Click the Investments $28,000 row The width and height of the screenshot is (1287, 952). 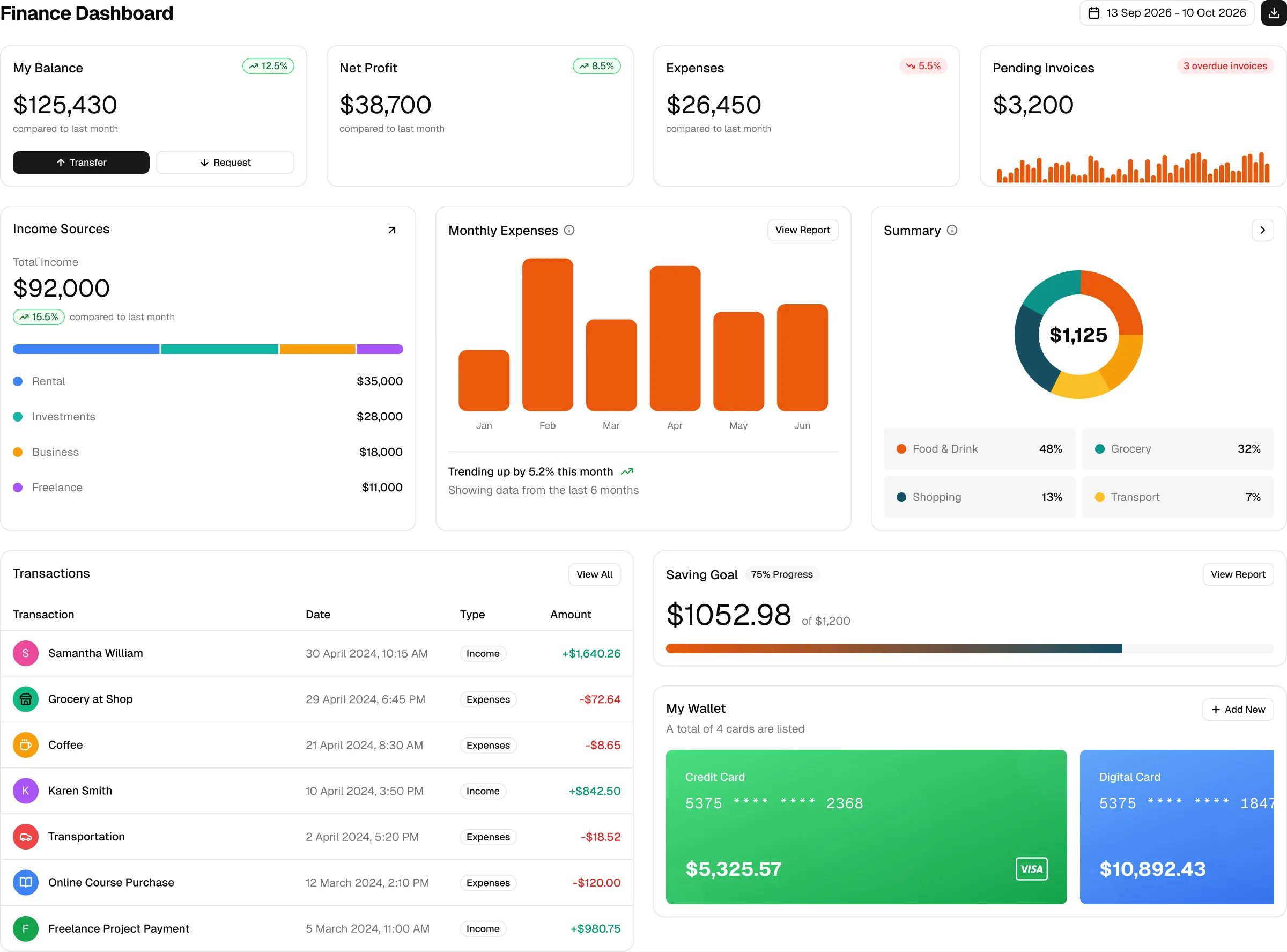[x=208, y=417]
